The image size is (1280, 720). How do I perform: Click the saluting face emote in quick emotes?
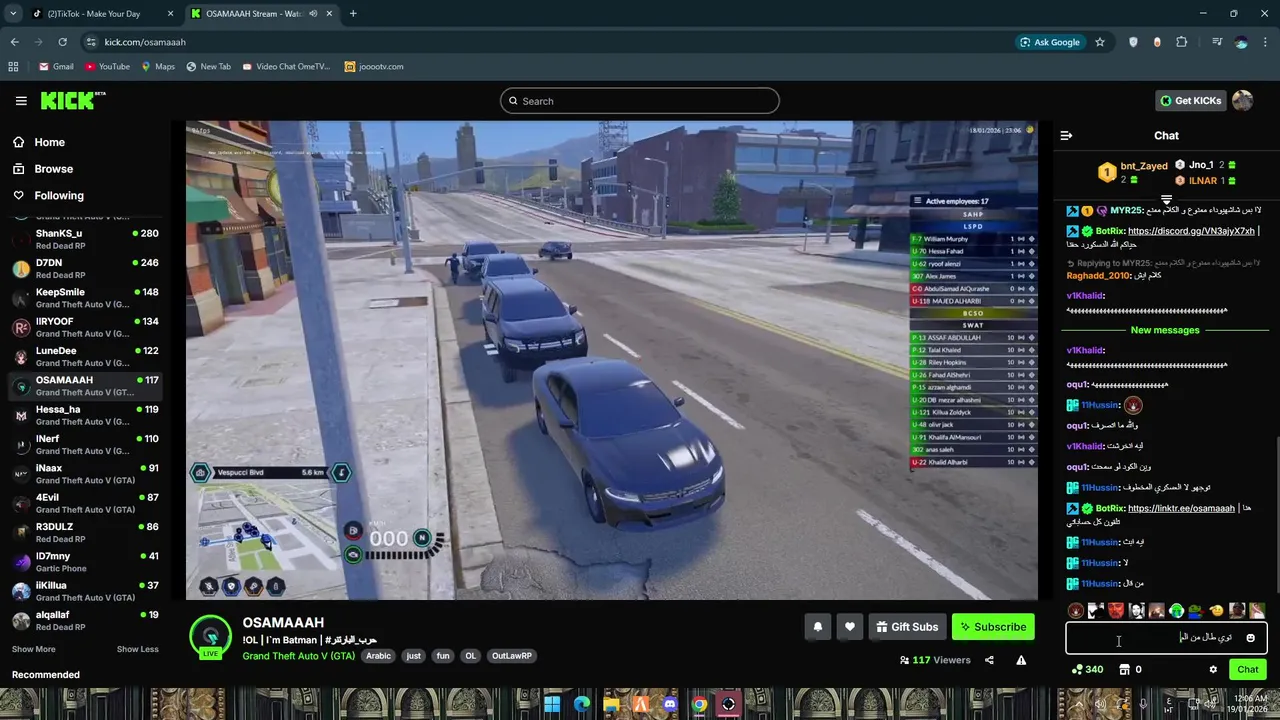click(x=1216, y=610)
